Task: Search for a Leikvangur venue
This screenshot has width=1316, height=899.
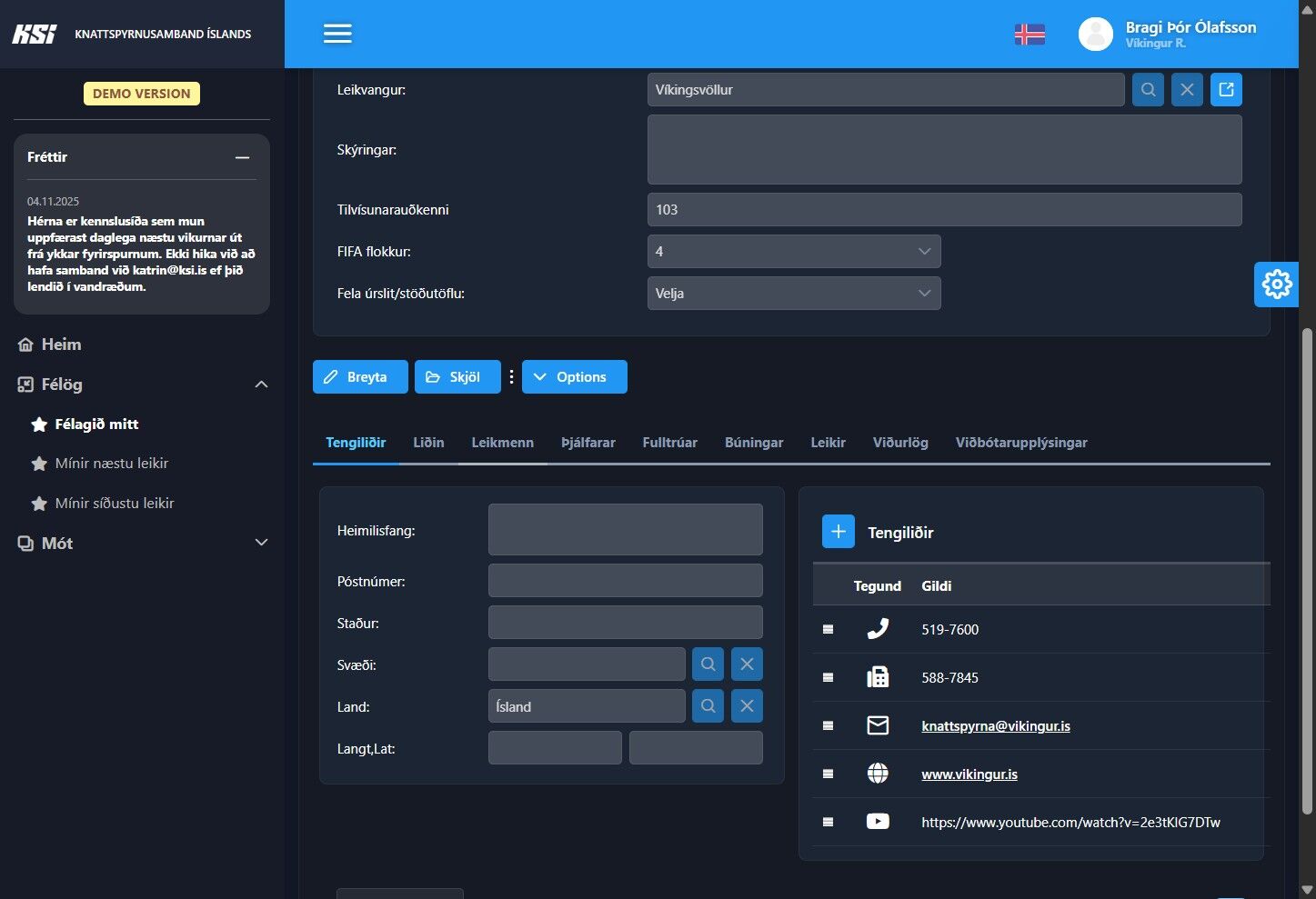Action: click(1148, 90)
